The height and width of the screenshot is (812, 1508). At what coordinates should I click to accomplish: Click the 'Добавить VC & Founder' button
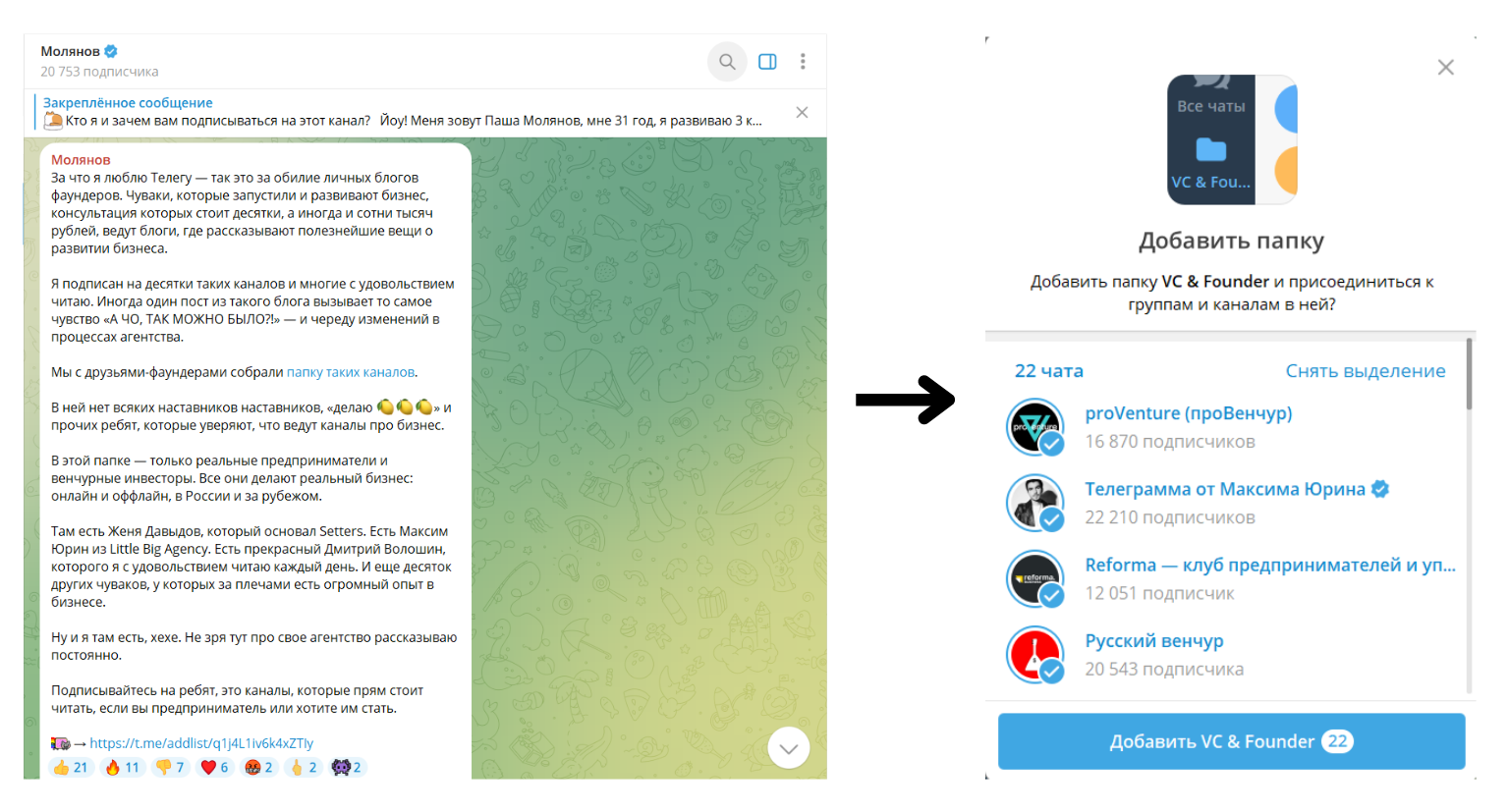[1231, 741]
